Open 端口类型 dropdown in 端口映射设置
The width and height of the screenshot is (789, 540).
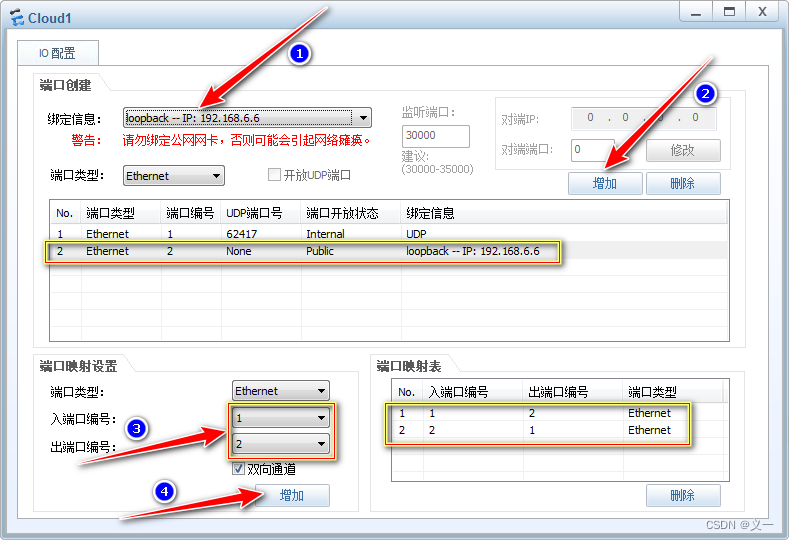pos(281,391)
